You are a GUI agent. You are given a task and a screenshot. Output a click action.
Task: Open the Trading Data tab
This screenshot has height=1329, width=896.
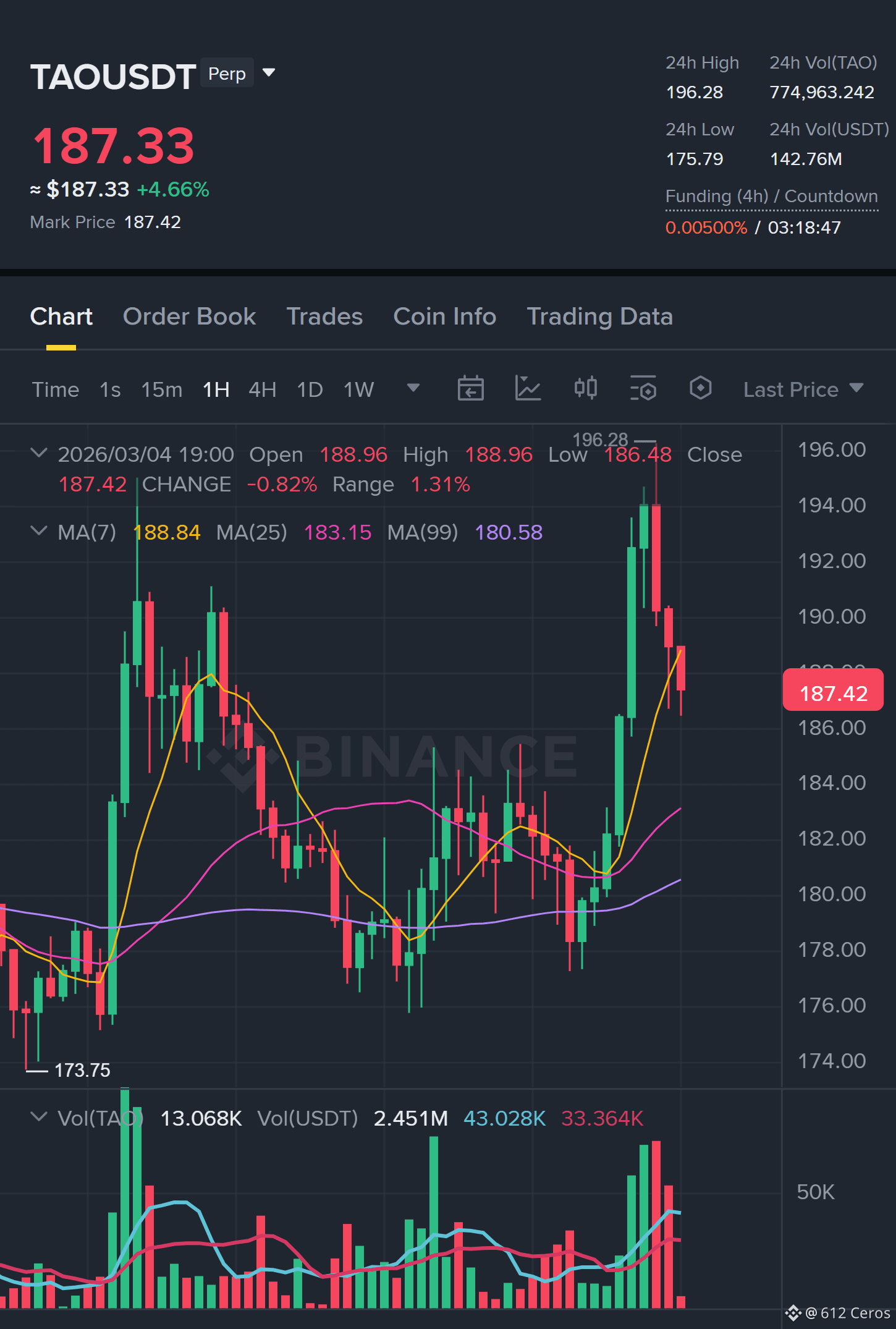pyautogui.click(x=599, y=316)
